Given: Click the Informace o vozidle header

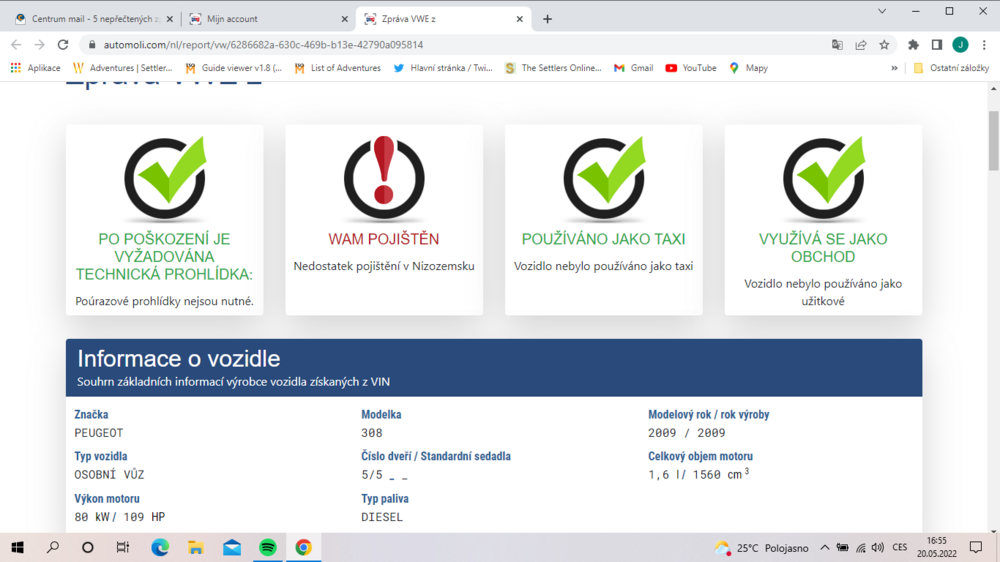Looking at the screenshot, I should click(x=494, y=367).
